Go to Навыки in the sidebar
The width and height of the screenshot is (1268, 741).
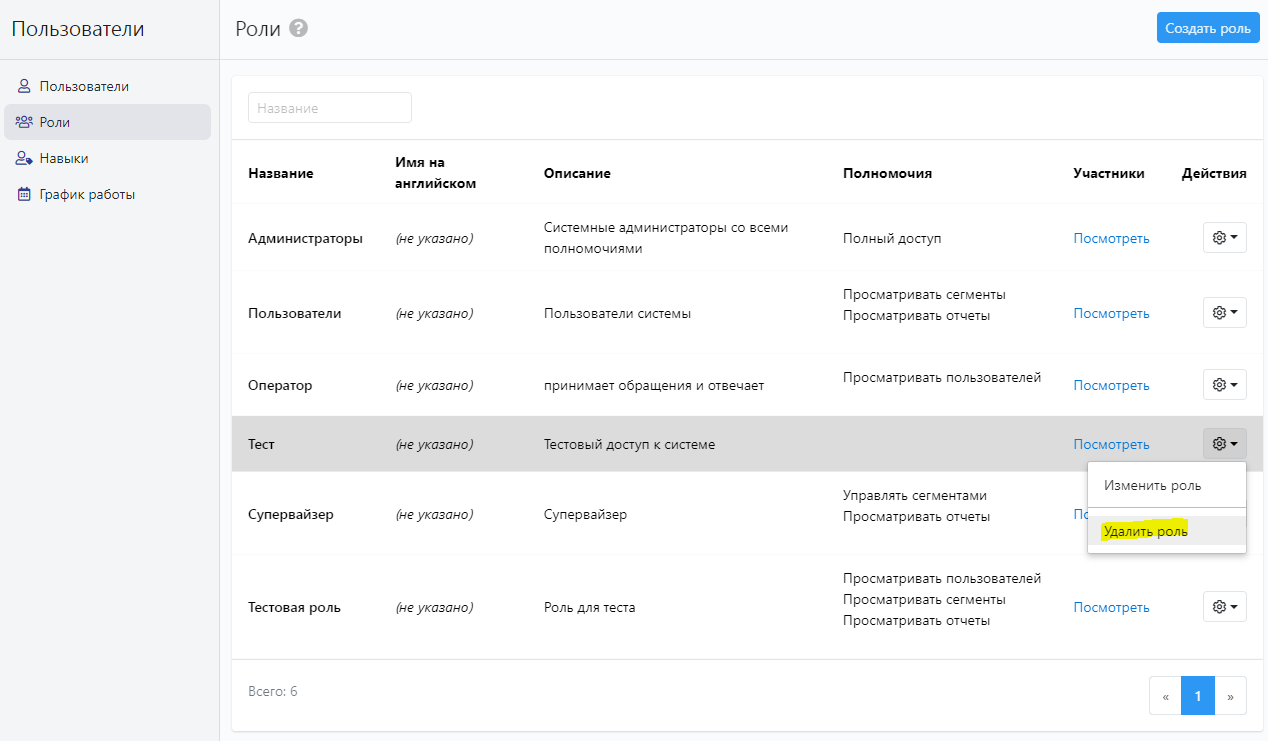(x=108, y=158)
